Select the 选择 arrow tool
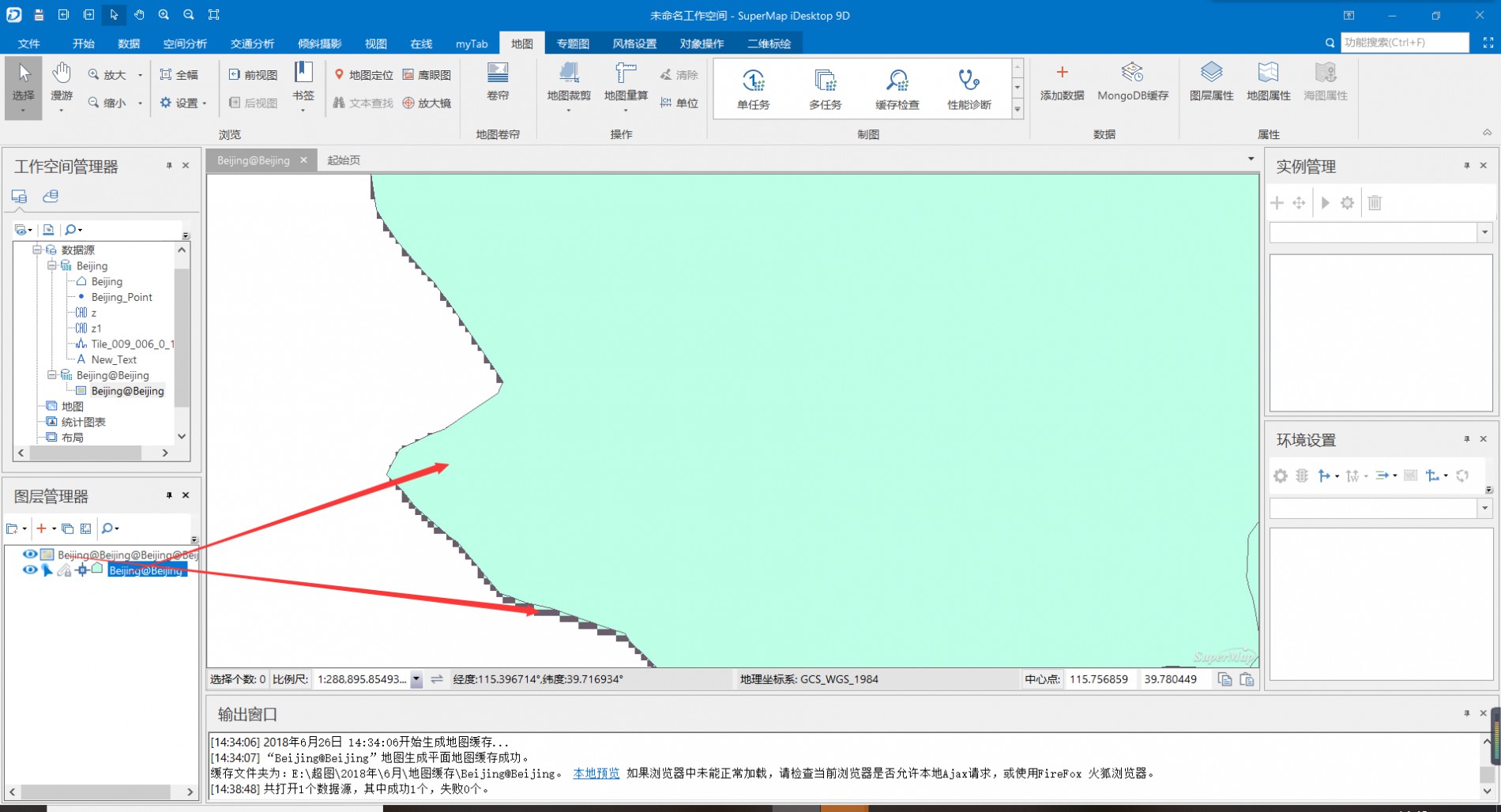 pos(24,87)
